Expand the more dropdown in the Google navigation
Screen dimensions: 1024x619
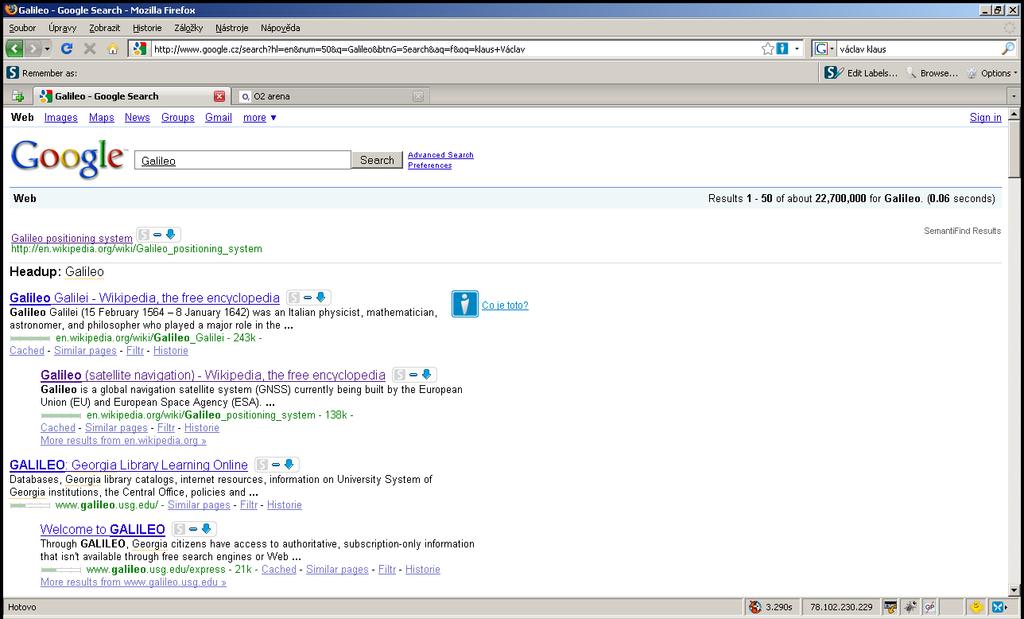pyautogui.click(x=260, y=118)
